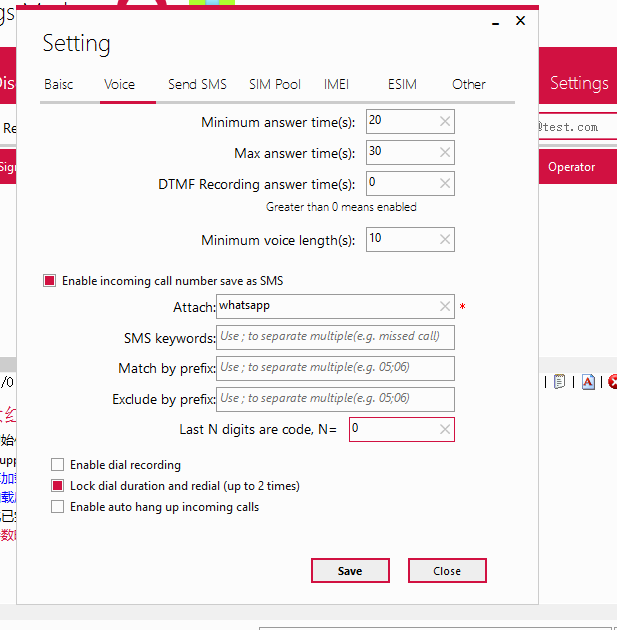
Task: Clear the Attach whatsapp field
Action: coord(445,307)
